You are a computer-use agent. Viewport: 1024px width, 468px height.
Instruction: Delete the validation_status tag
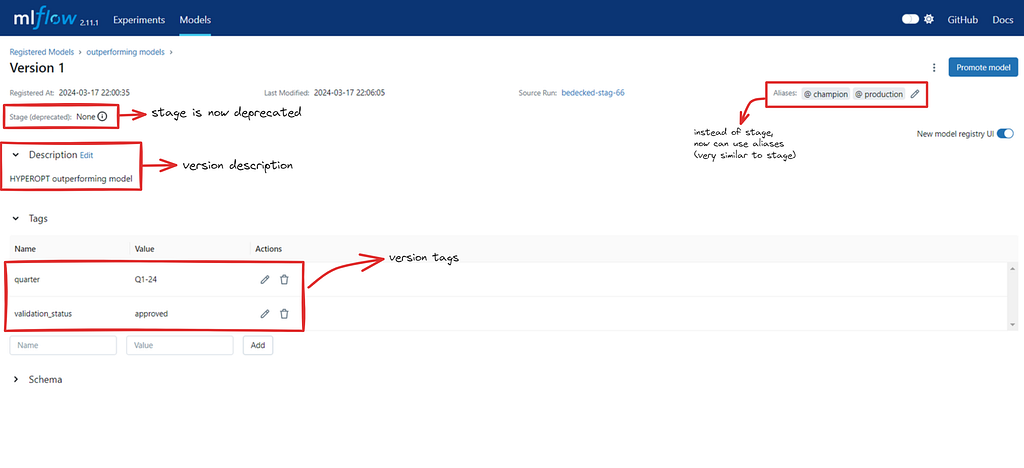(x=284, y=313)
